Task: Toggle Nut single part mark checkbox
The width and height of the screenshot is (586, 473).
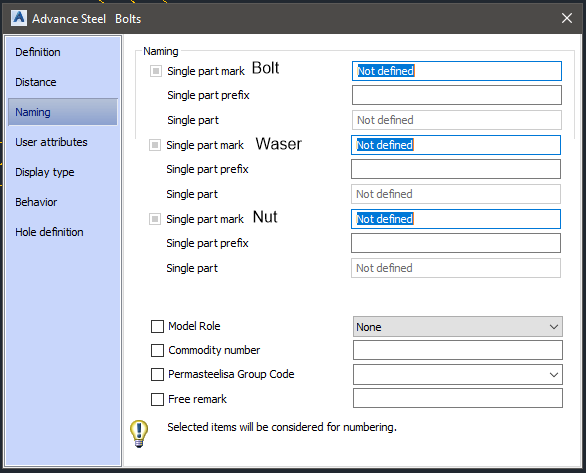Action: [155, 219]
